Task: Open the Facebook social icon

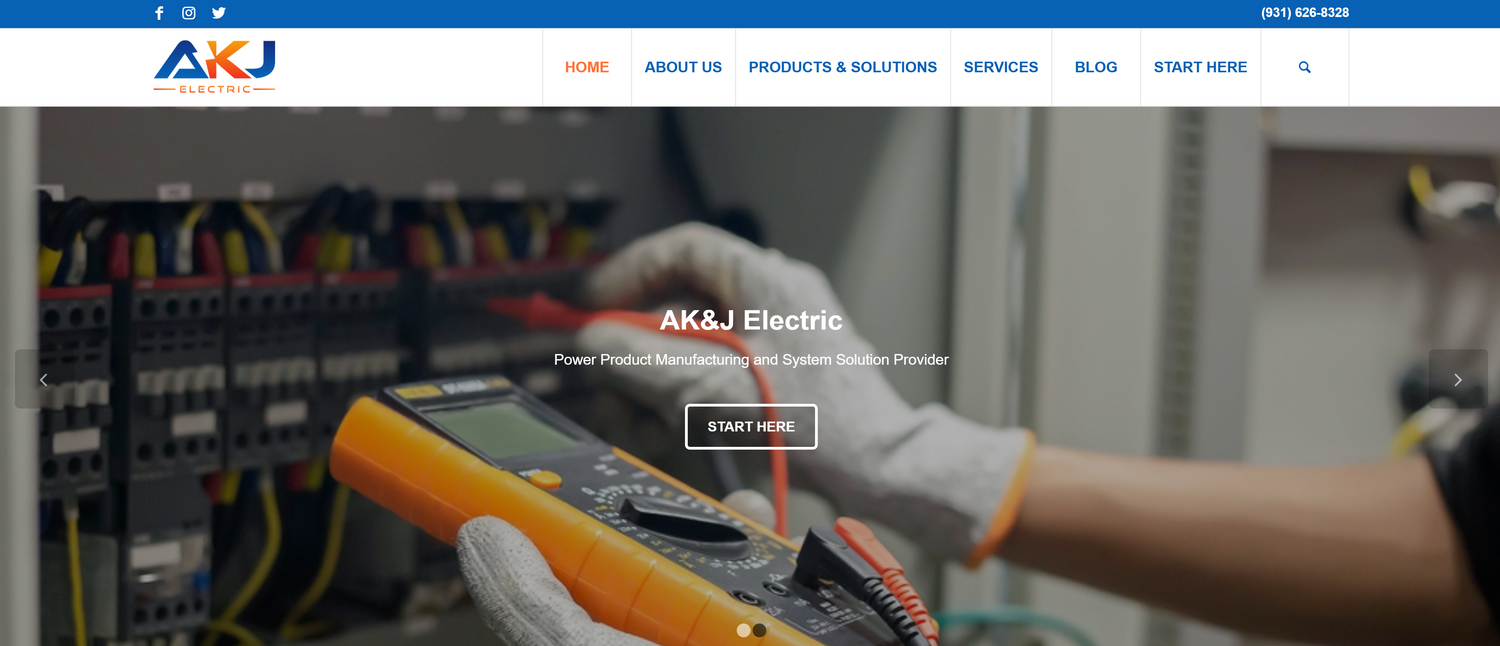Action: tap(159, 13)
